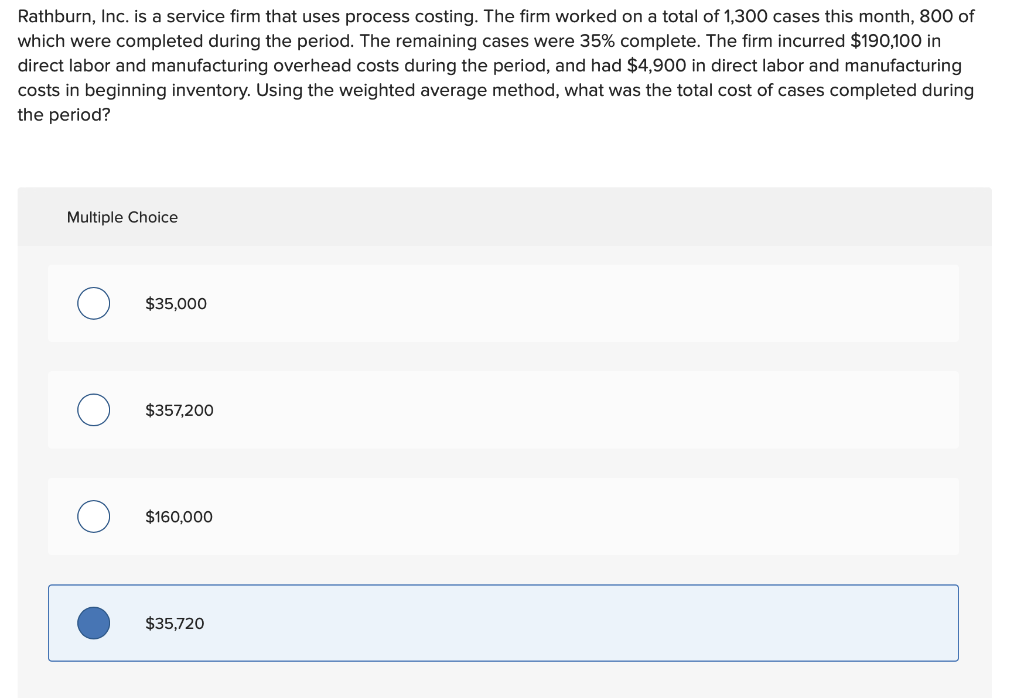The height and width of the screenshot is (698, 1024).
Task: Click the $35,000 answer row
Action: 503,303
